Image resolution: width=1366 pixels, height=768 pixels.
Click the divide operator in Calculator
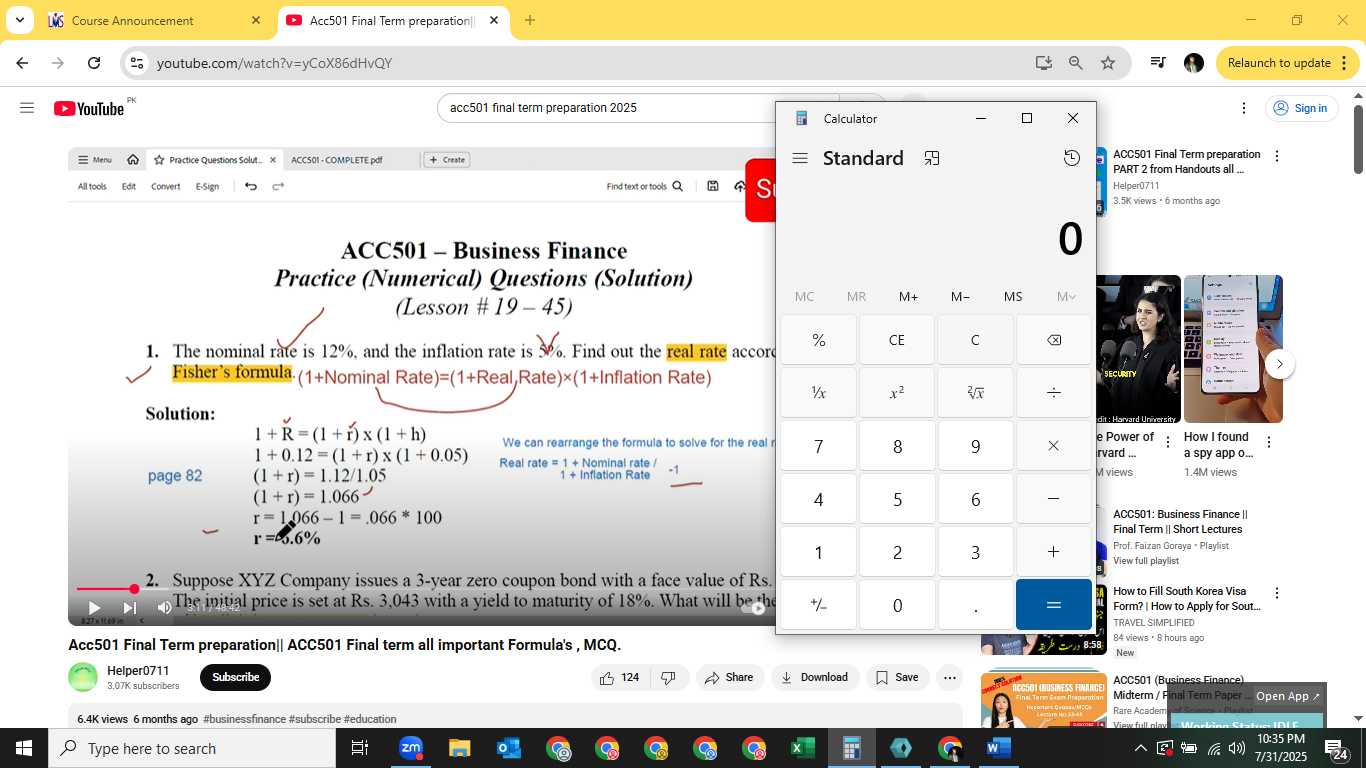[1054, 393]
